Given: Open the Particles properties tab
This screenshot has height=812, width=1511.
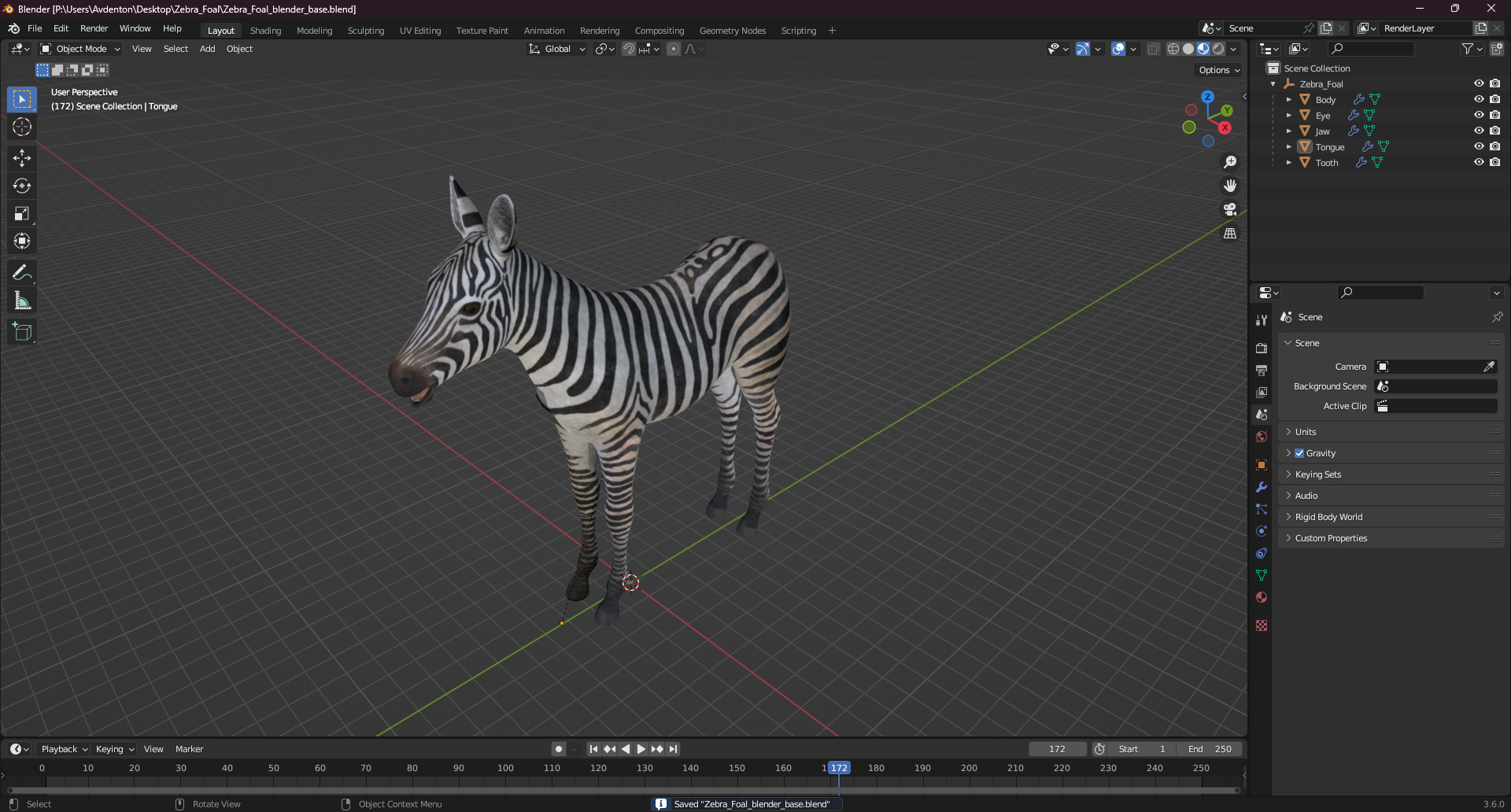Looking at the screenshot, I should tap(1262, 509).
